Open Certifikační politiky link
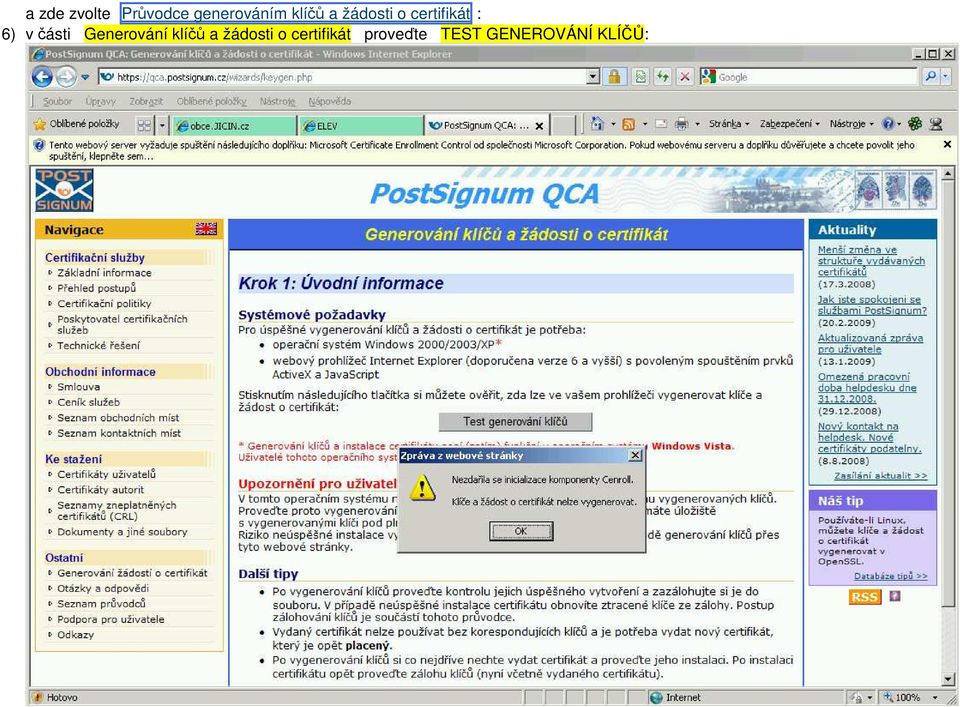Viewport: 960px width, 707px height. point(104,304)
